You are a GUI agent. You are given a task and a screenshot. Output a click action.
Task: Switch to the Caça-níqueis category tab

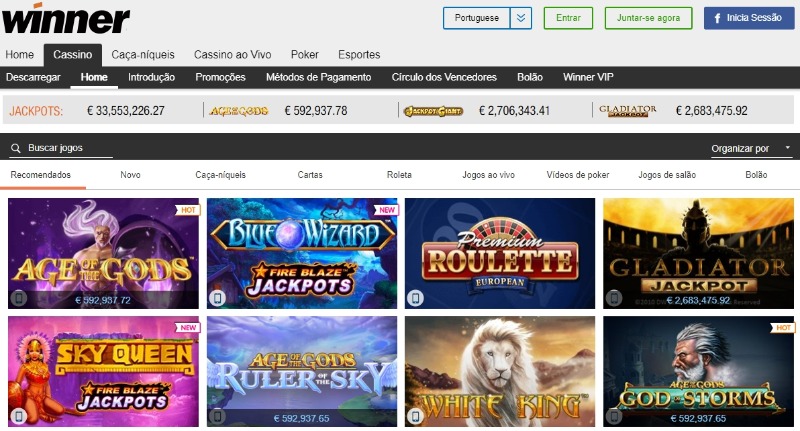(x=220, y=175)
